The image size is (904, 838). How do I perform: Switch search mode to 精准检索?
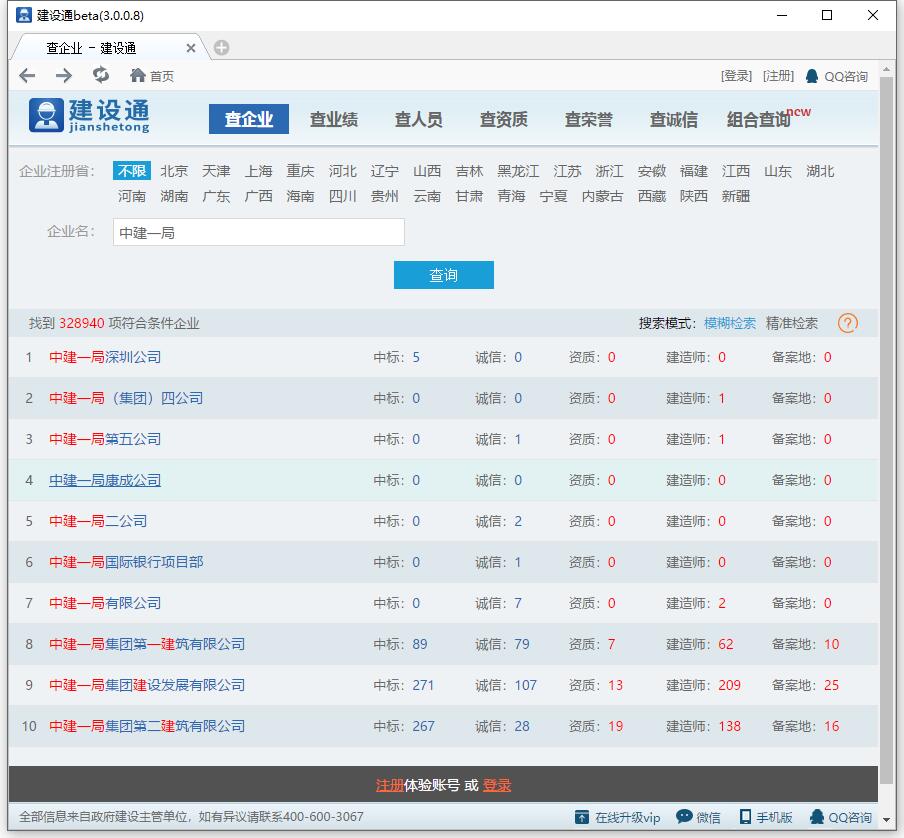pyautogui.click(x=793, y=323)
